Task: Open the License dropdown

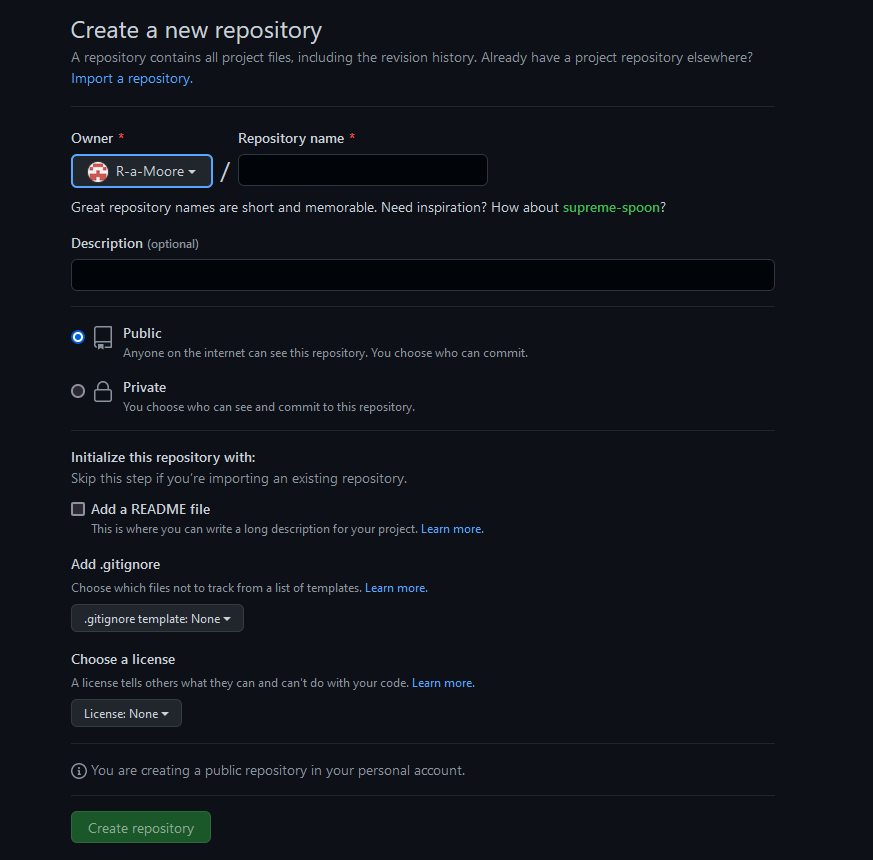Action: pyautogui.click(x=126, y=713)
